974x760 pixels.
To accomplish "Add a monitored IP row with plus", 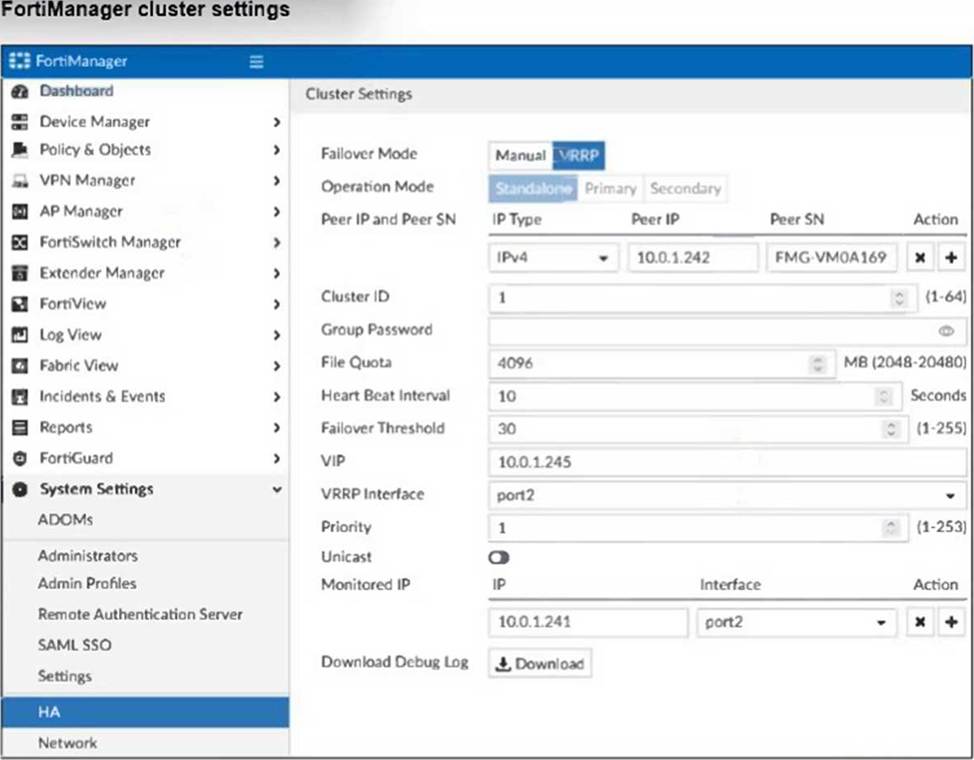I will click(x=950, y=622).
